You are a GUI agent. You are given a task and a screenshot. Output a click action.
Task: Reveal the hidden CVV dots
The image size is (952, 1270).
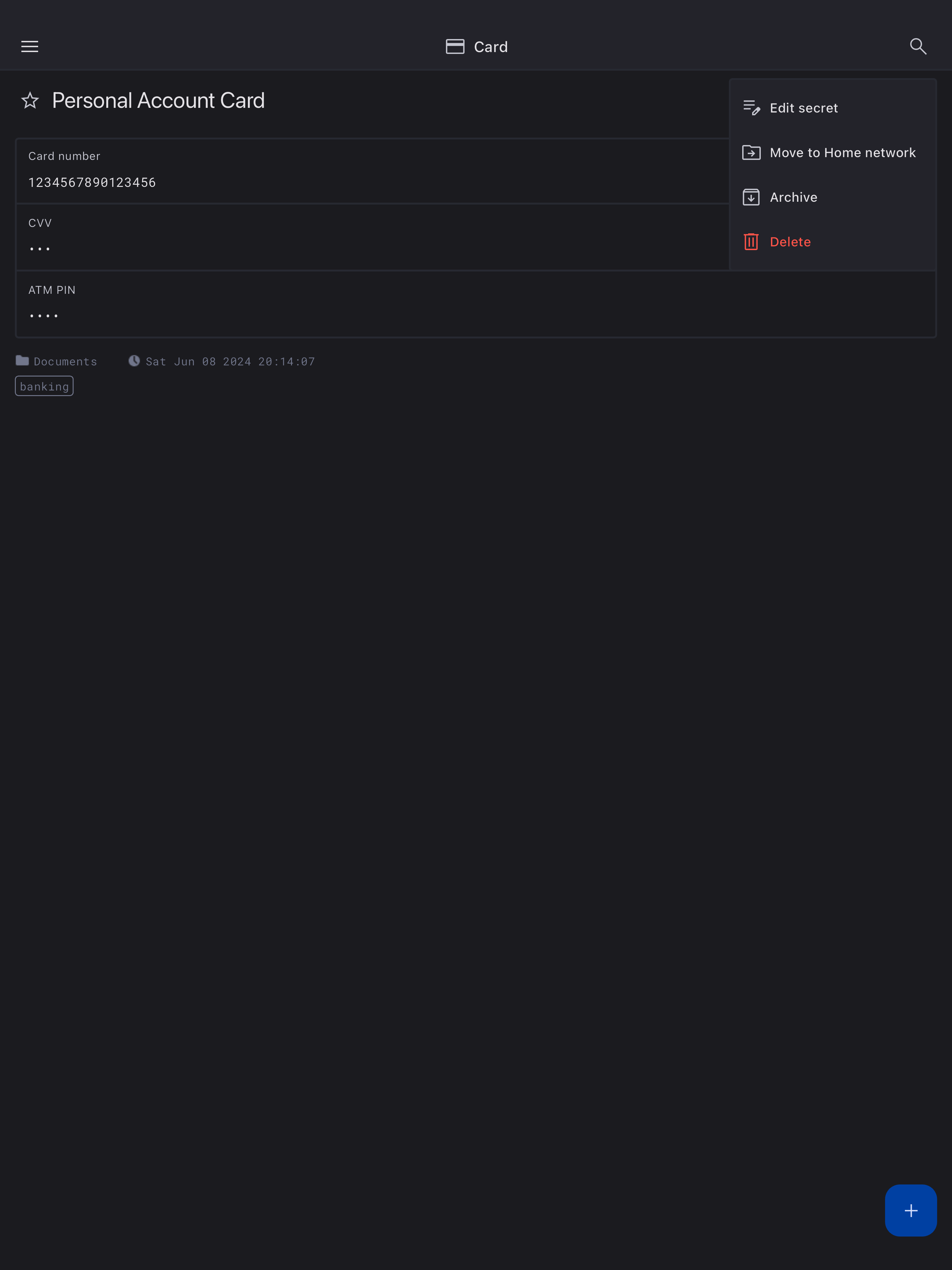point(40,249)
